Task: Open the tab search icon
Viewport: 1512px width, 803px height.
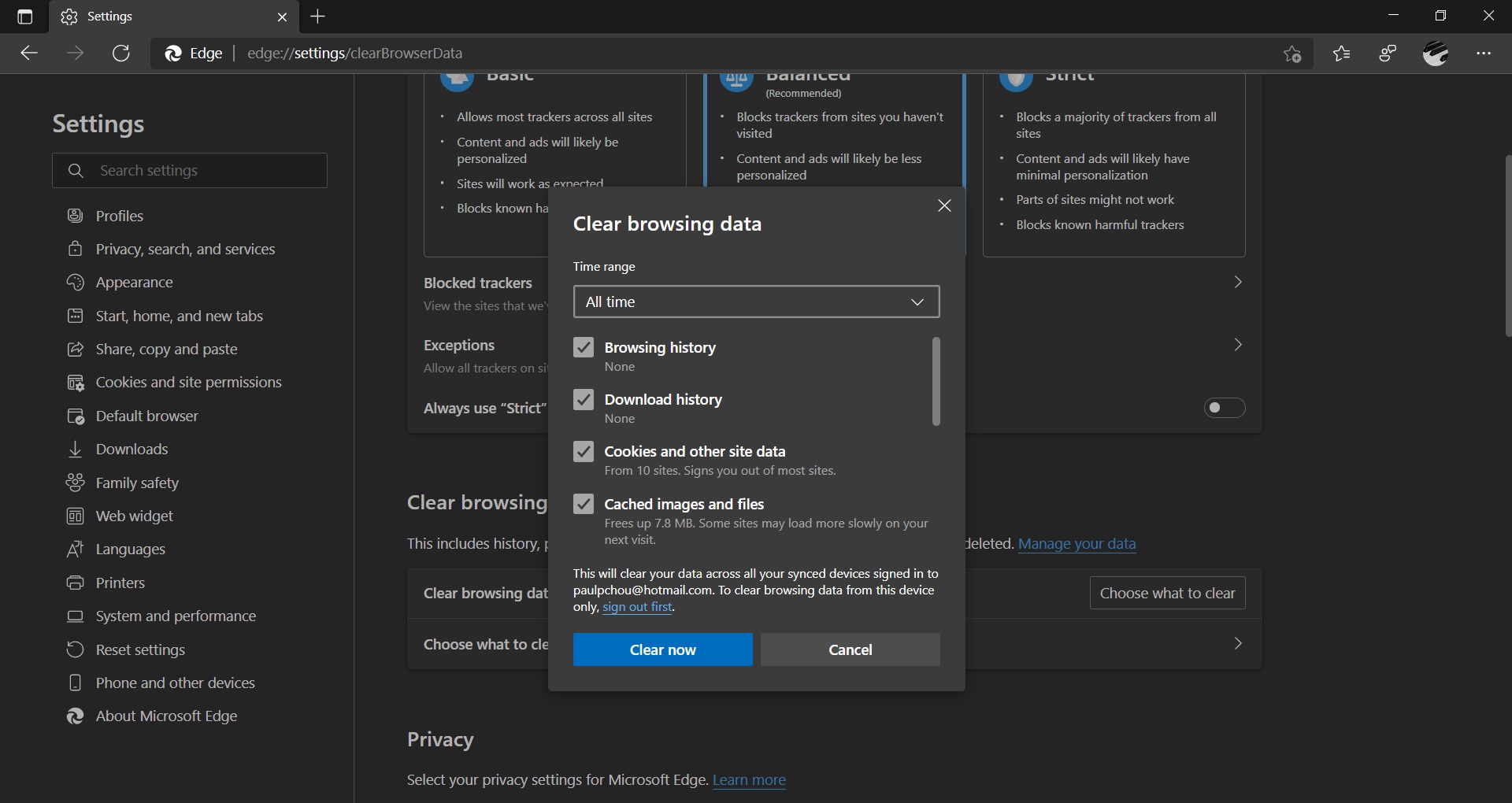Action: (24, 17)
